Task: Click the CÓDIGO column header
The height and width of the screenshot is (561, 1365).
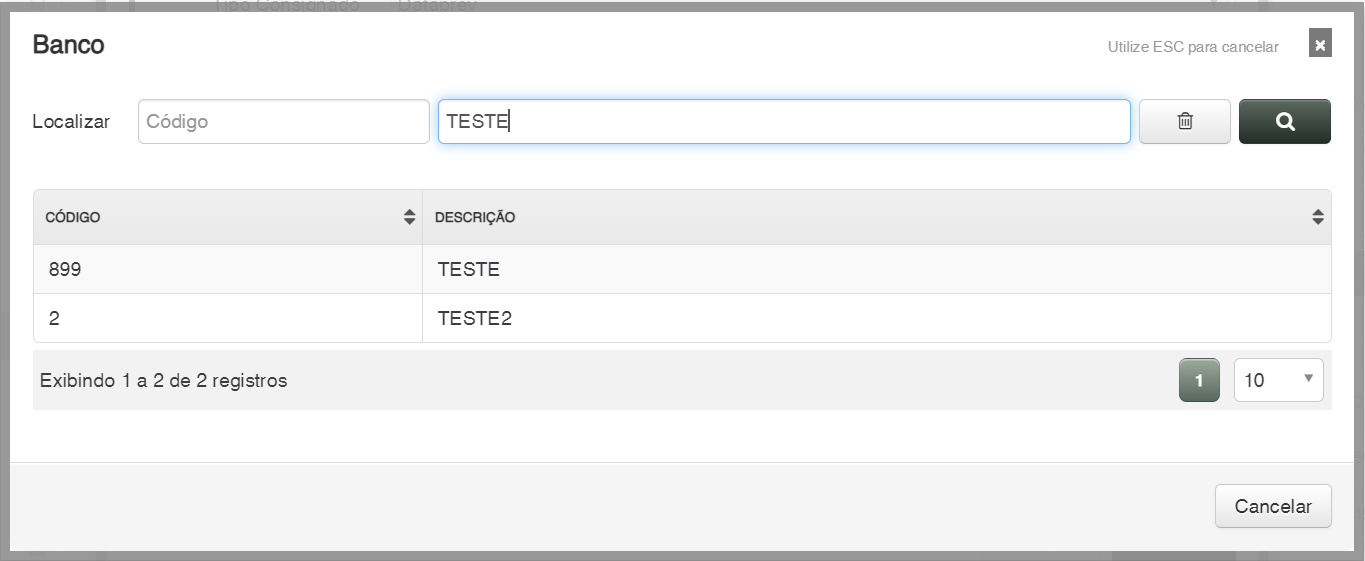Action: [x=73, y=217]
